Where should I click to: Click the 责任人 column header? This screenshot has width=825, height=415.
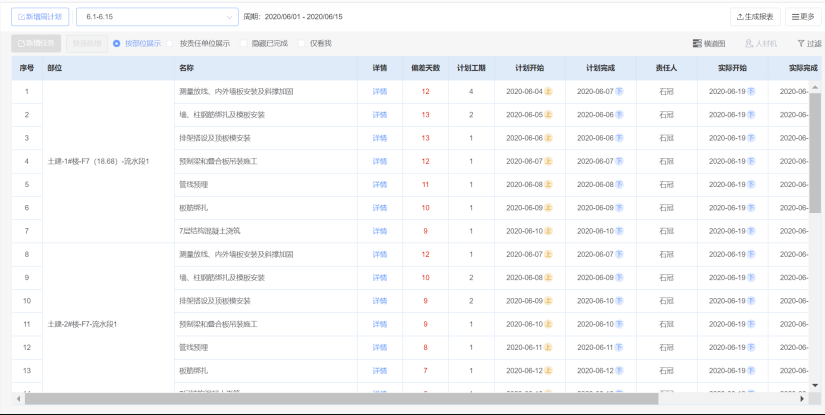click(x=667, y=68)
